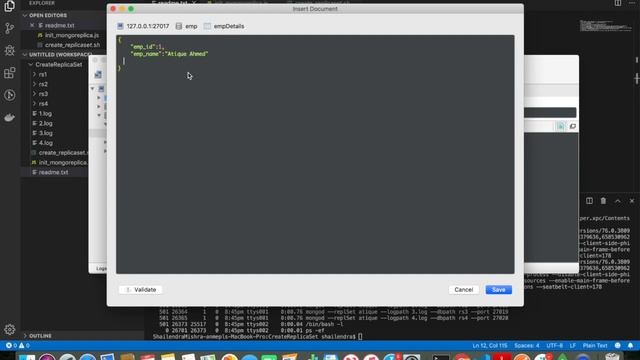Click the terminal prompt line
Screen dimensions: 640x360
click(x=257, y=337)
